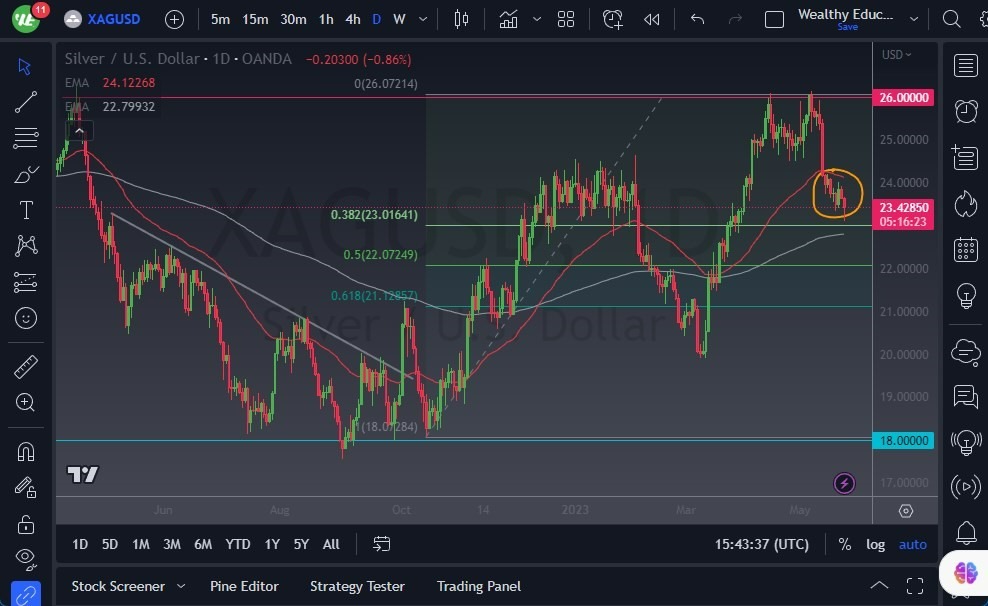Collapse the indicator legend chevron
The width and height of the screenshot is (988, 606).
(79, 129)
